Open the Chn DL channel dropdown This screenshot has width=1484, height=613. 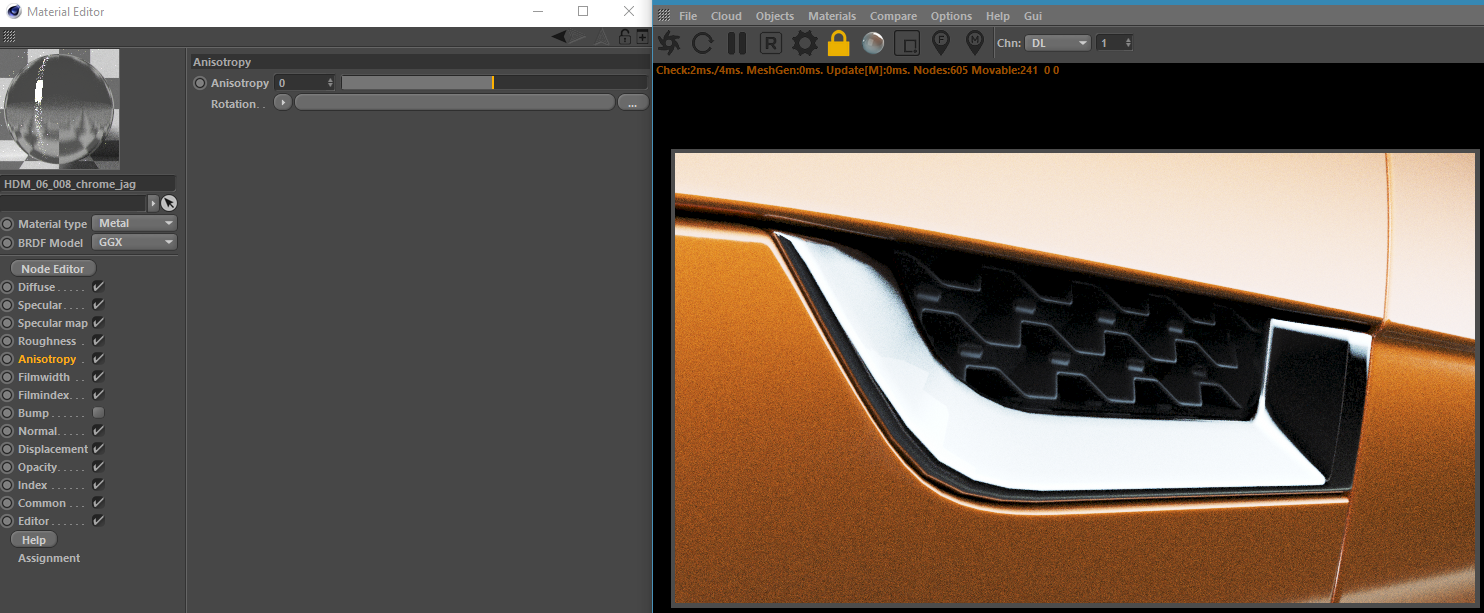(1058, 43)
